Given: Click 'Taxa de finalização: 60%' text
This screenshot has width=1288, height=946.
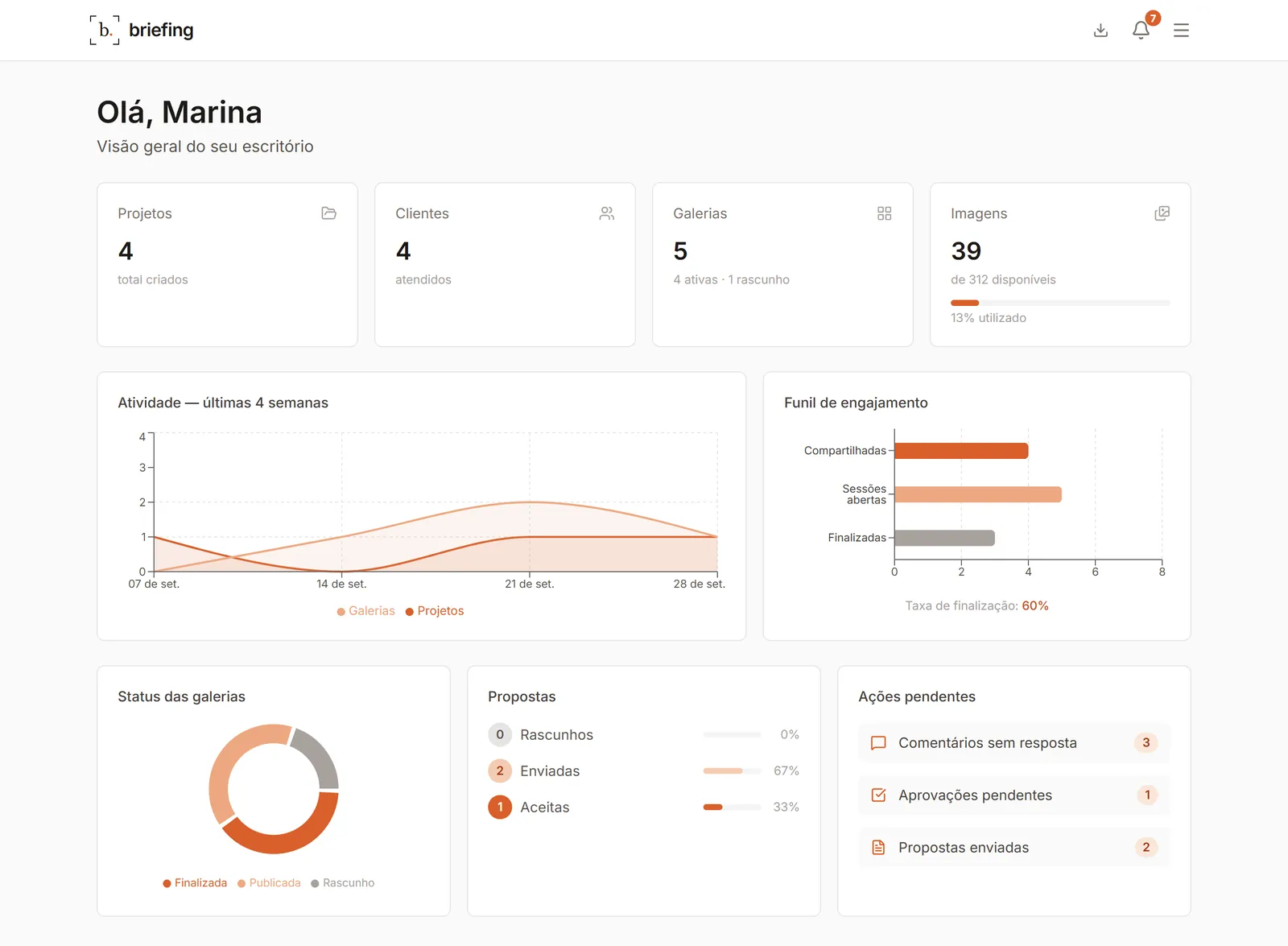Looking at the screenshot, I should [976, 605].
